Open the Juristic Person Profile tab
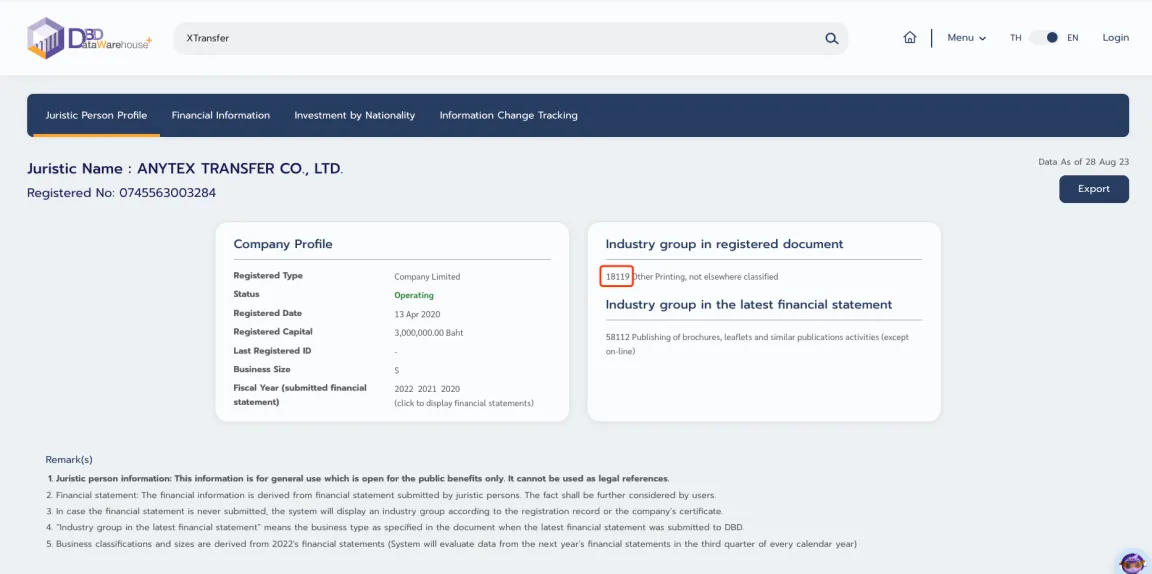Viewport: 1152px width, 574px height. point(96,115)
